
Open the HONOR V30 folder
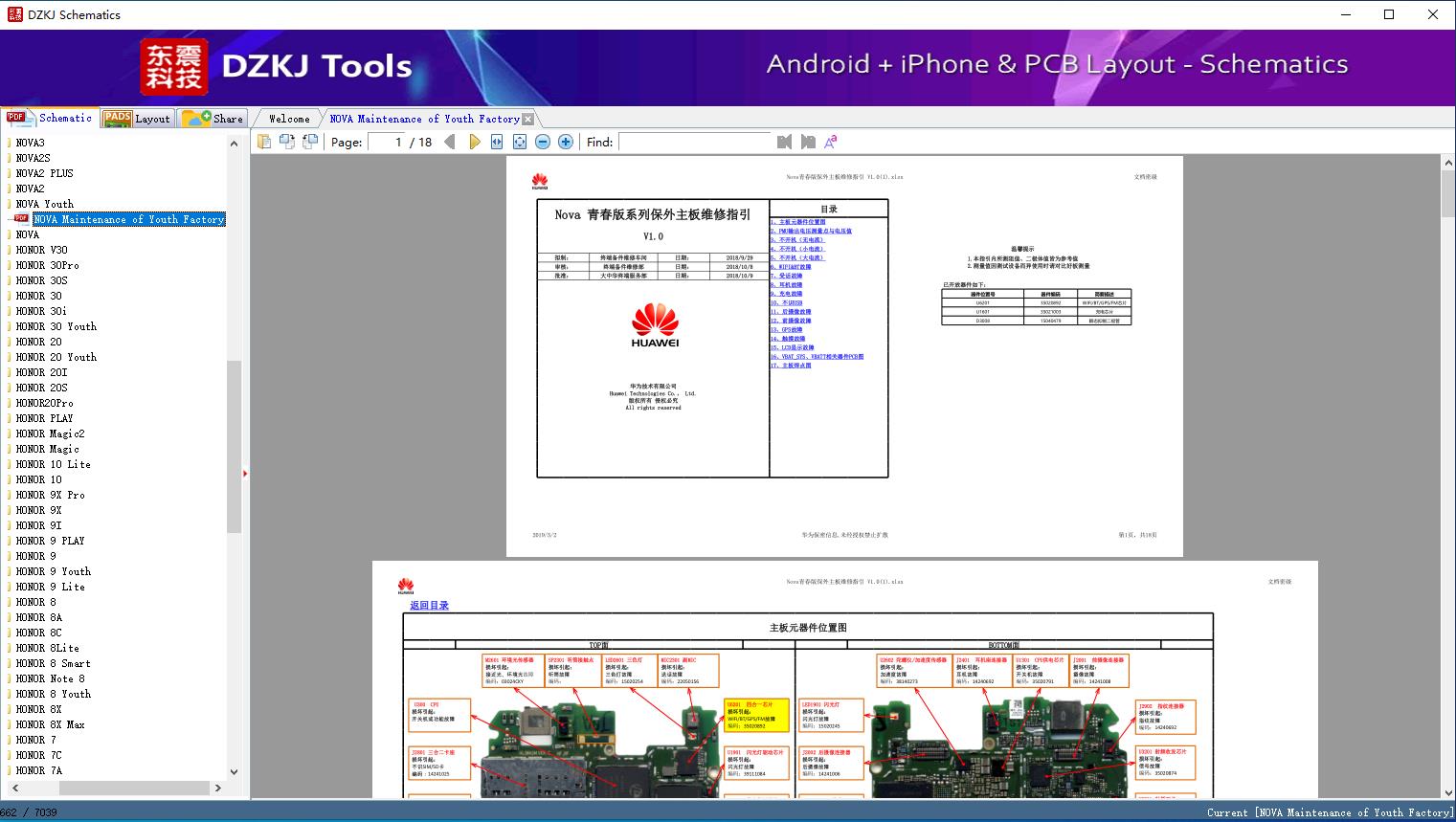coord(41,250)
